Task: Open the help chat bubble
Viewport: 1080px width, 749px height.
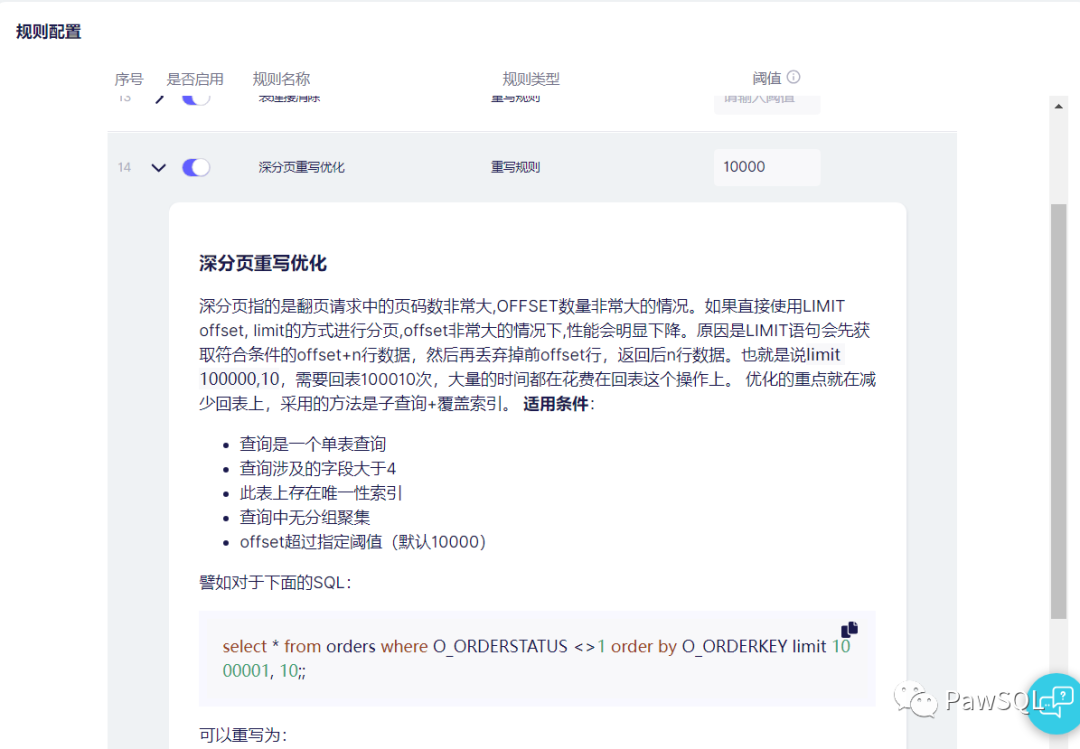Action: 1054,702
